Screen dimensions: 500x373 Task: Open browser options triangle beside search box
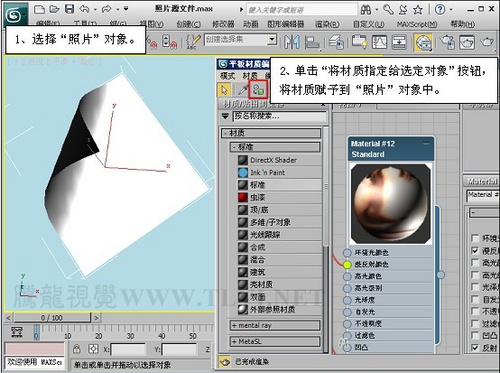[x=225, y=116]
